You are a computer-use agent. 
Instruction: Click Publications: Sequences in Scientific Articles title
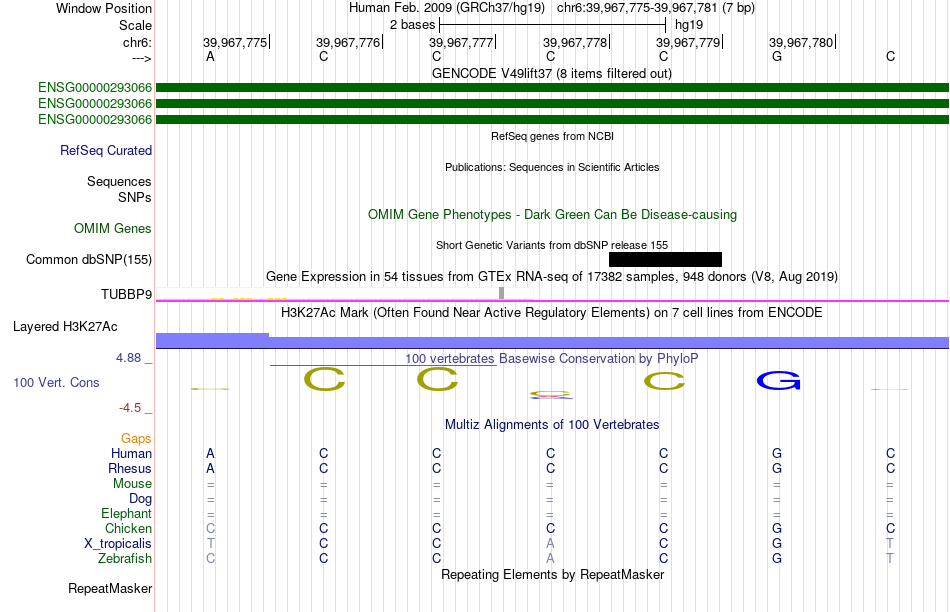click(552, 167)
